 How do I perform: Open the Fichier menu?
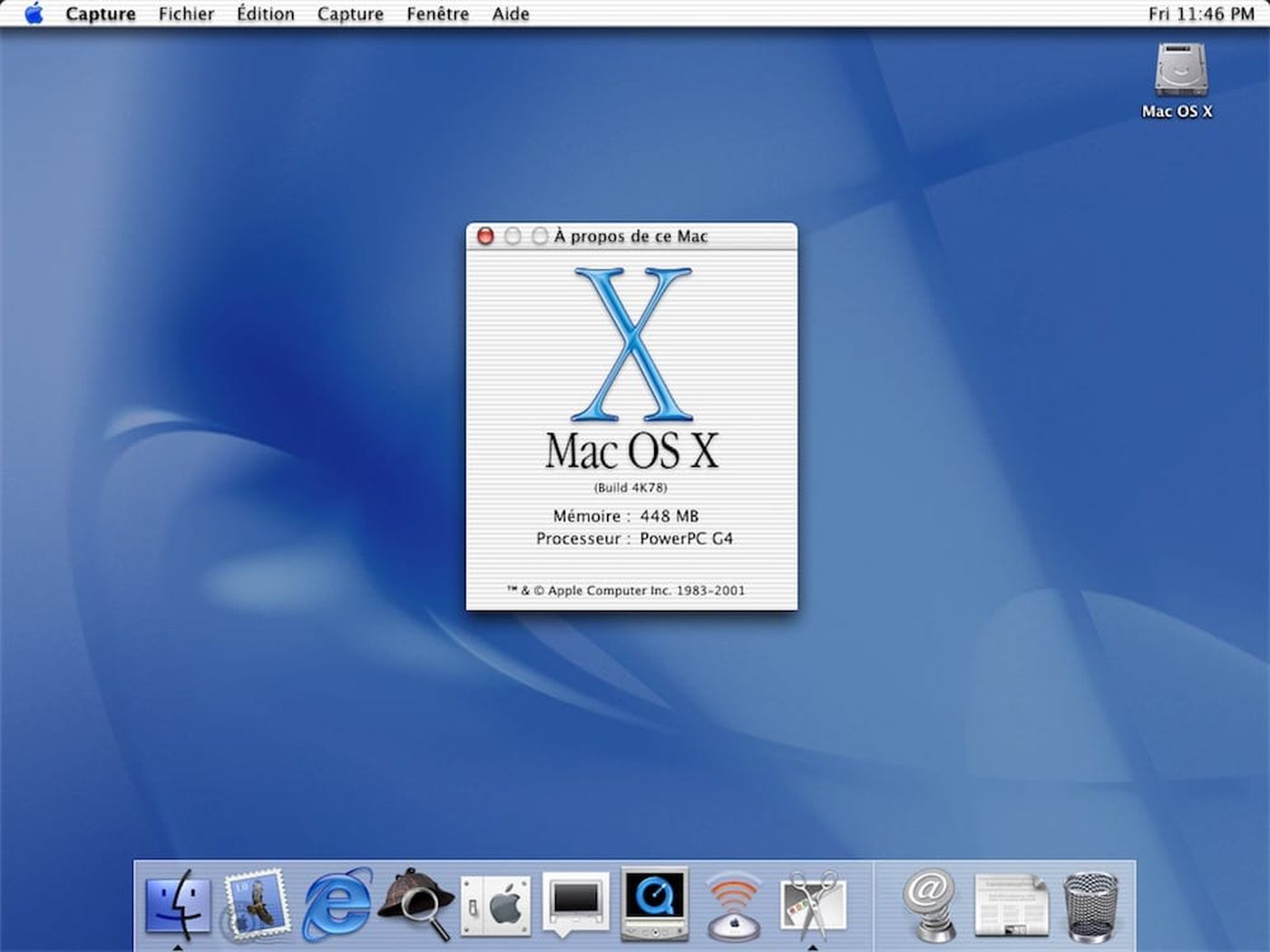pyautogui.click(x=186, y=14)
